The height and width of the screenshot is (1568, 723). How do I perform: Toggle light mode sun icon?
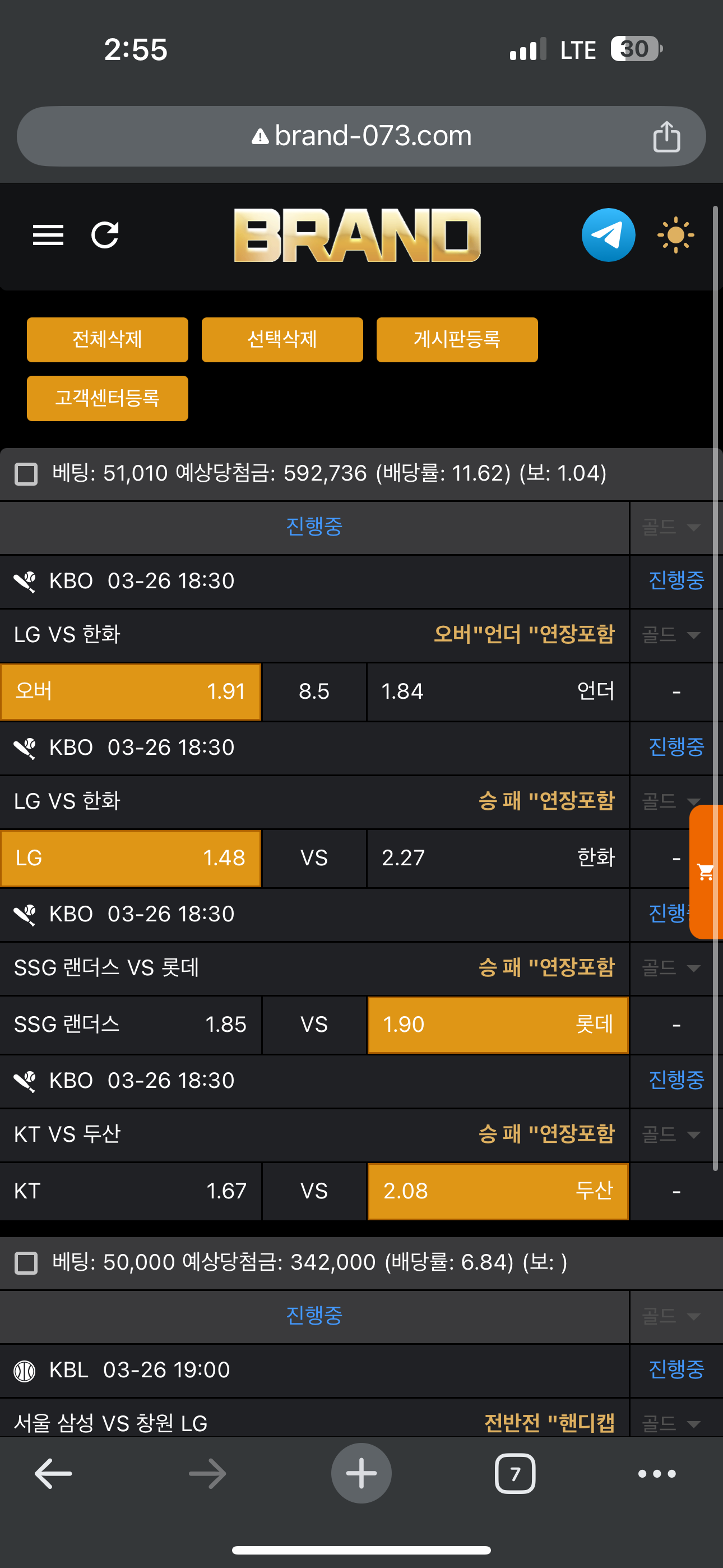coord(675,235)
